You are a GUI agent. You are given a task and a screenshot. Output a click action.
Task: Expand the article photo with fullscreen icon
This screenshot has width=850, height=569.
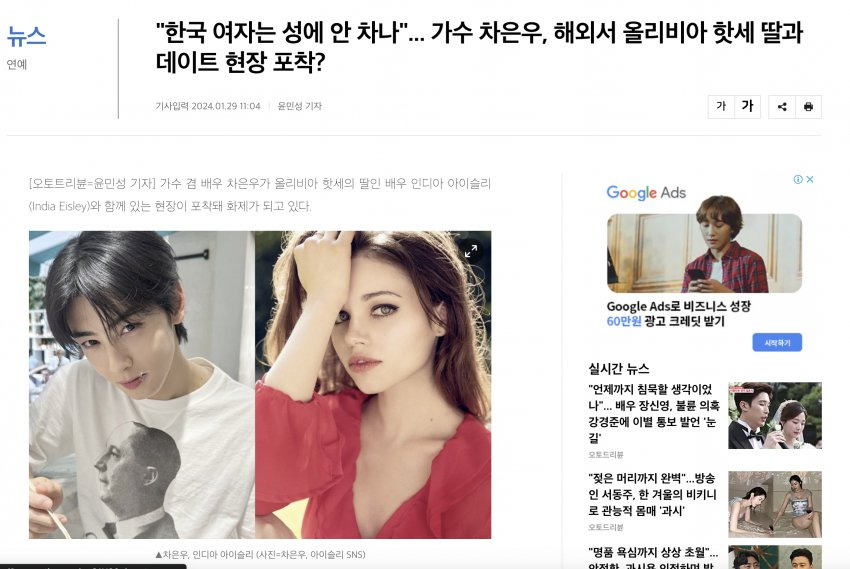click(x=471, y=250)
